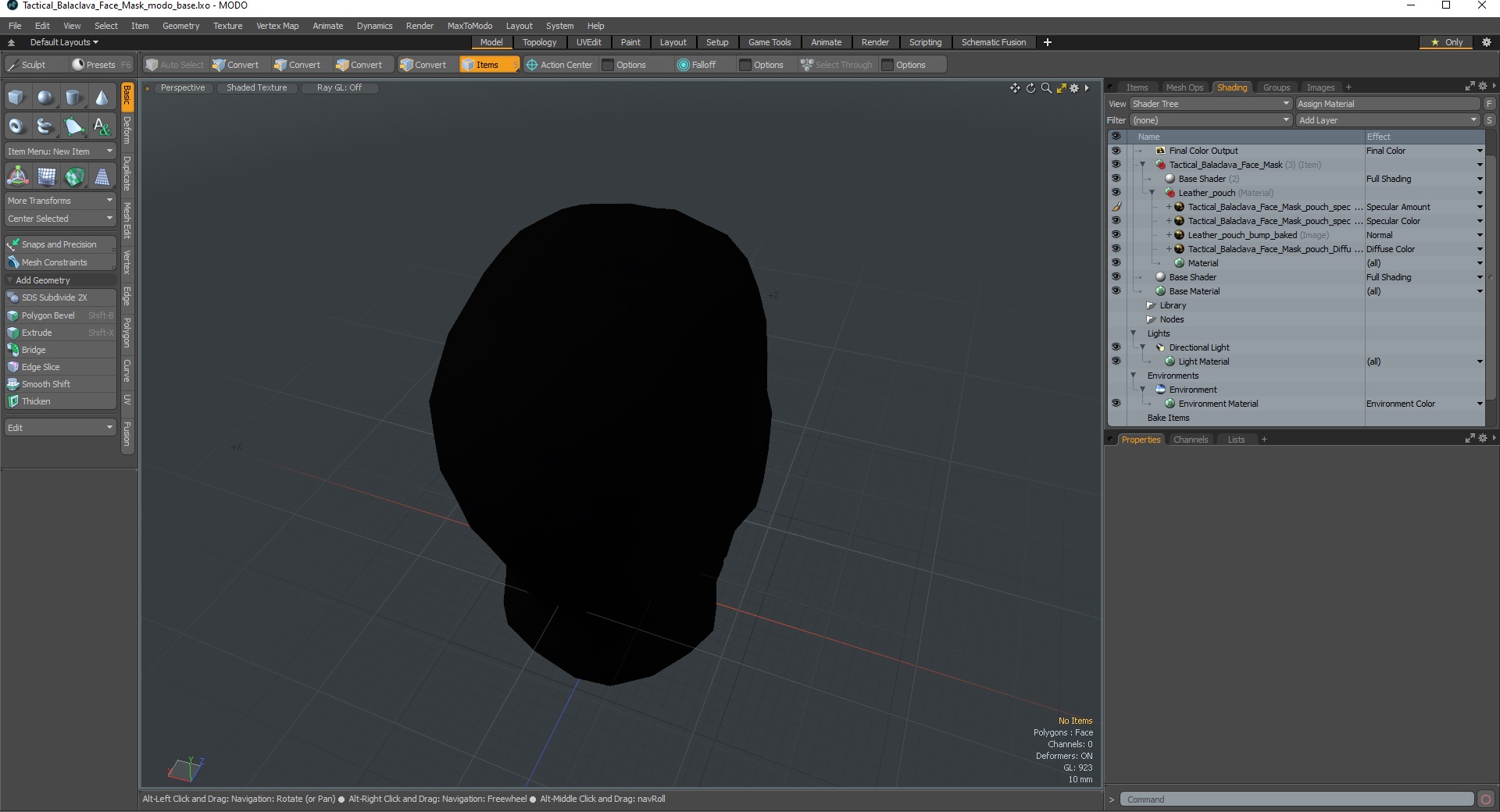Select the Cylinder primitive tool
The height and width of the screenshot is (812, 1500).
coord(73,98)
